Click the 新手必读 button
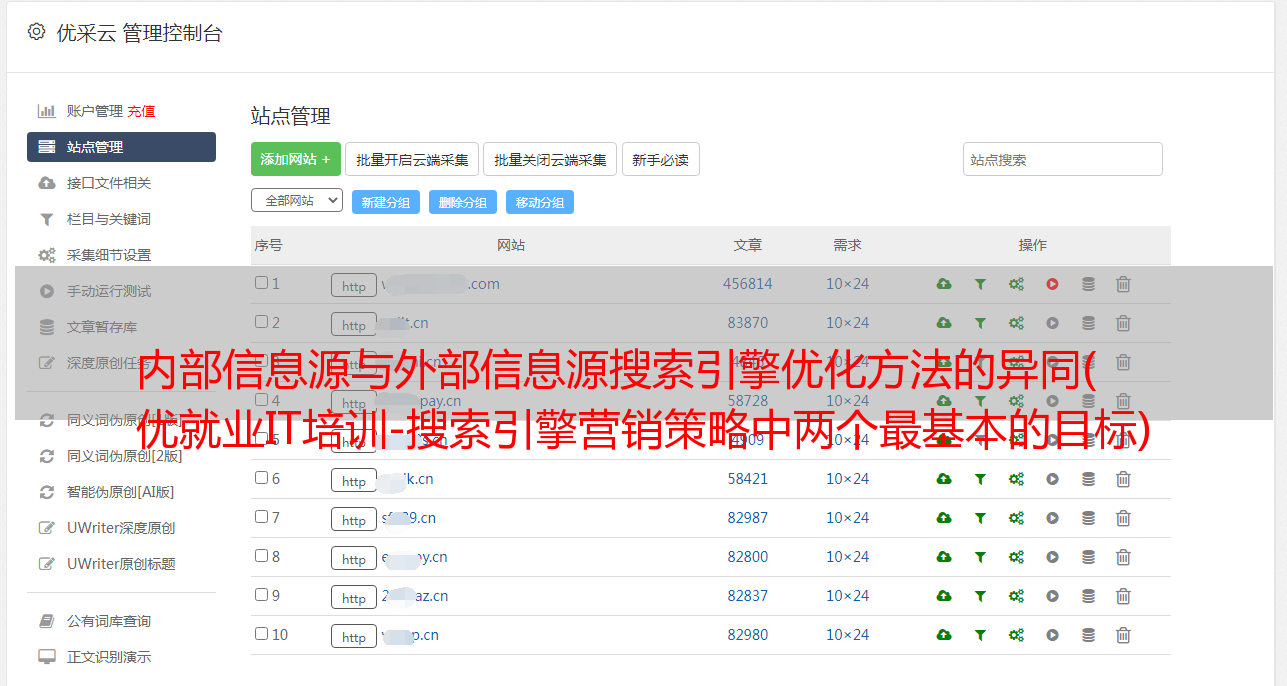The image size is (1287, 686). pyautogui.click(x=661, y=159)
